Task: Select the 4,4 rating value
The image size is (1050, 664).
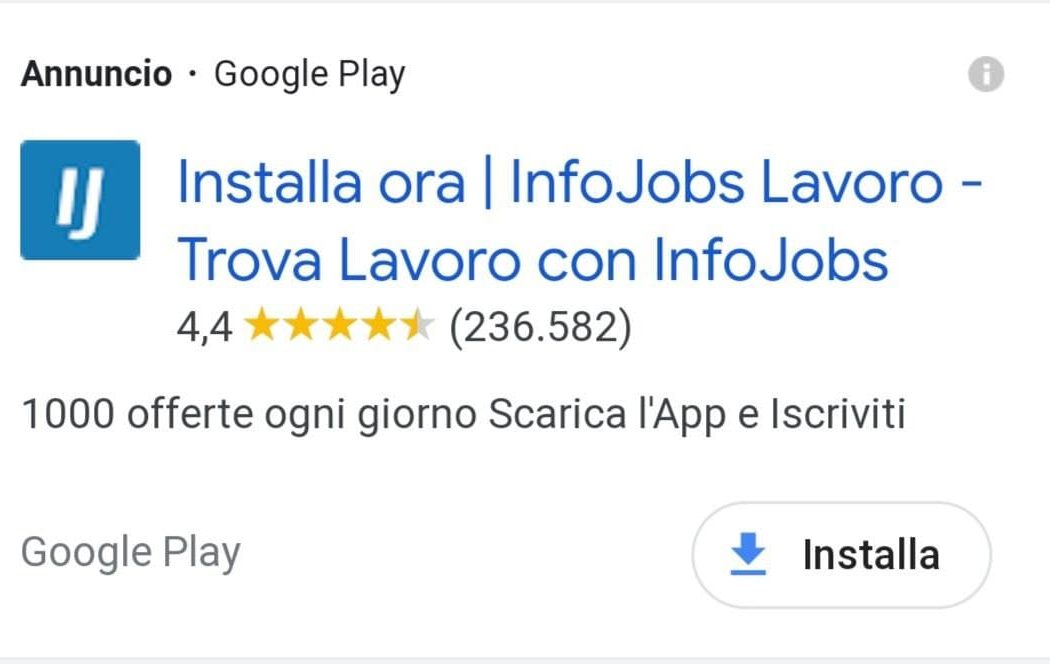Action: [x=205, y=324]
